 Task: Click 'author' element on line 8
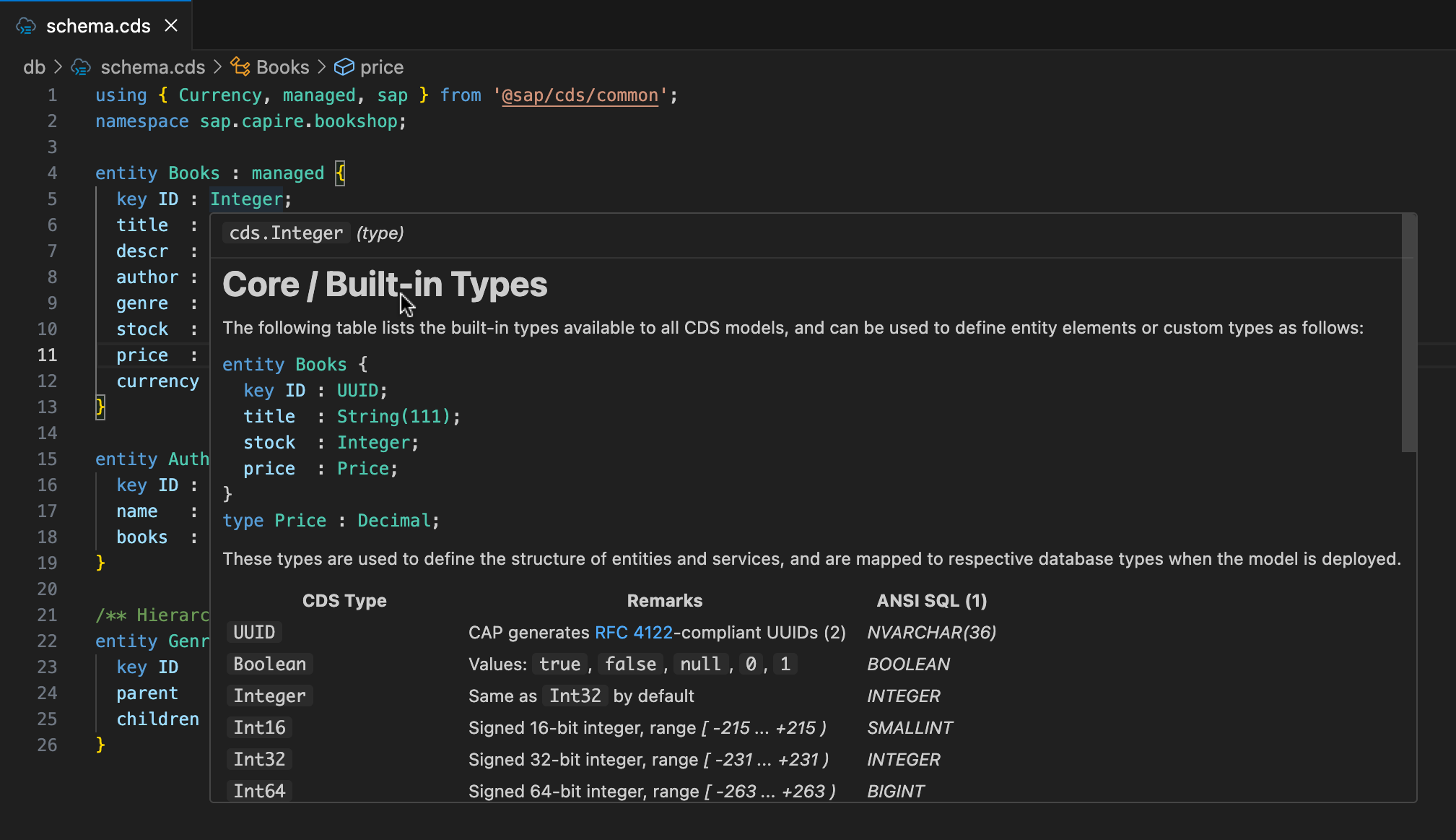coord(147,277)
